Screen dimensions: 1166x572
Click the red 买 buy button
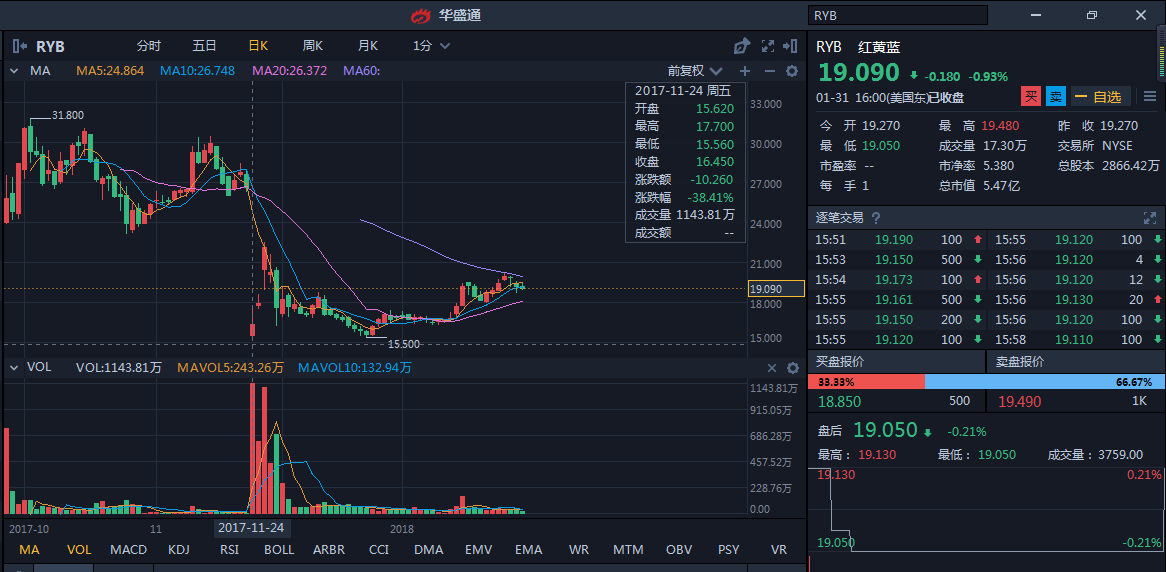(x=1031, y=97)
